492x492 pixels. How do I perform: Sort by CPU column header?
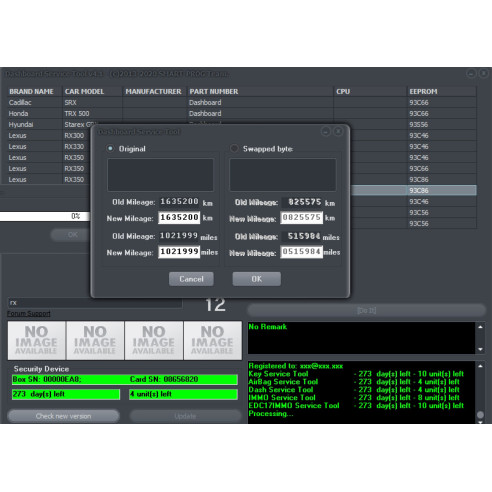point(370,91)
